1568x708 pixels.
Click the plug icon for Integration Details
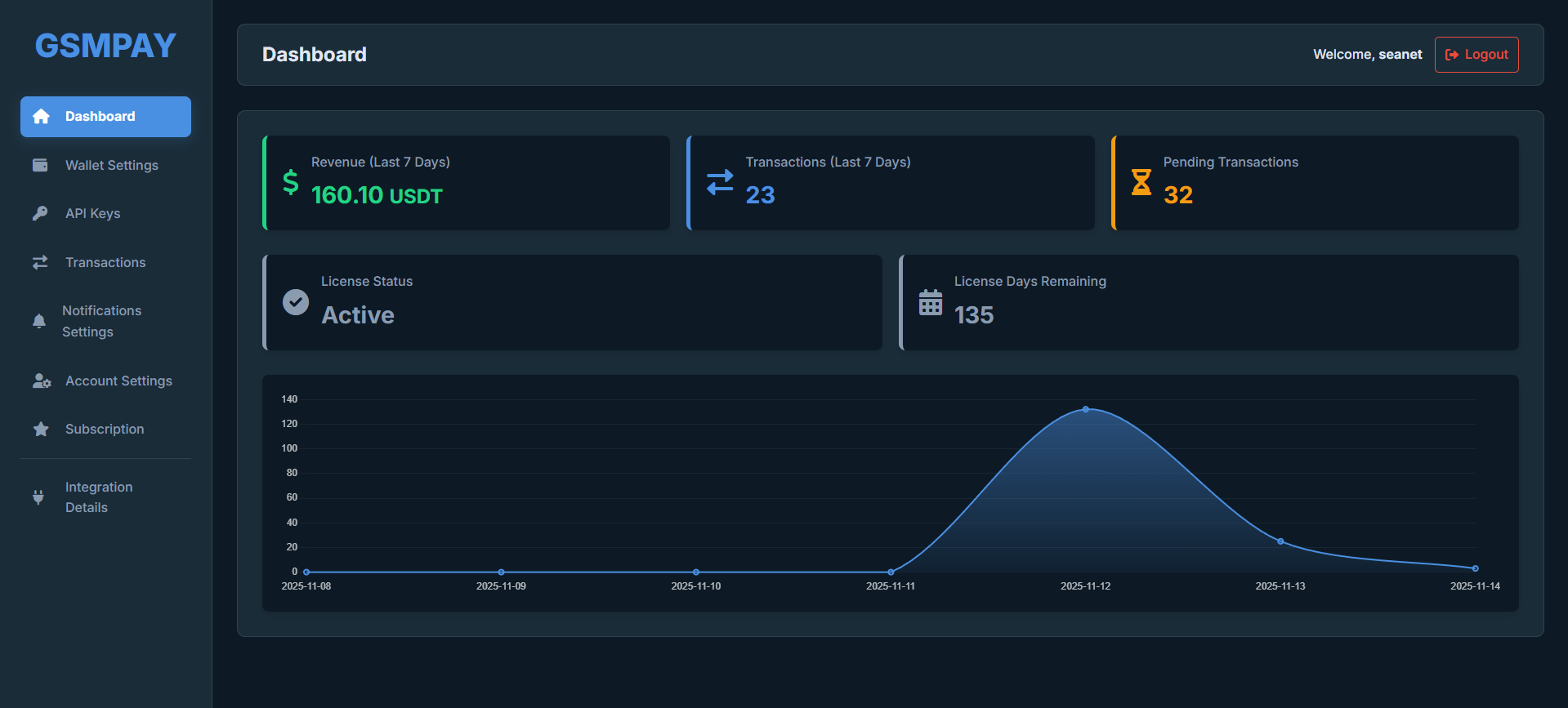(x=38, y=496)
